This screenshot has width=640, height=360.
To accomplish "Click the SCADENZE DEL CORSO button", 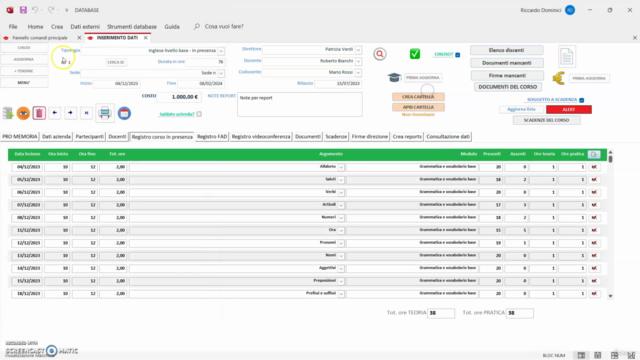I will click(x=547, y=120).
